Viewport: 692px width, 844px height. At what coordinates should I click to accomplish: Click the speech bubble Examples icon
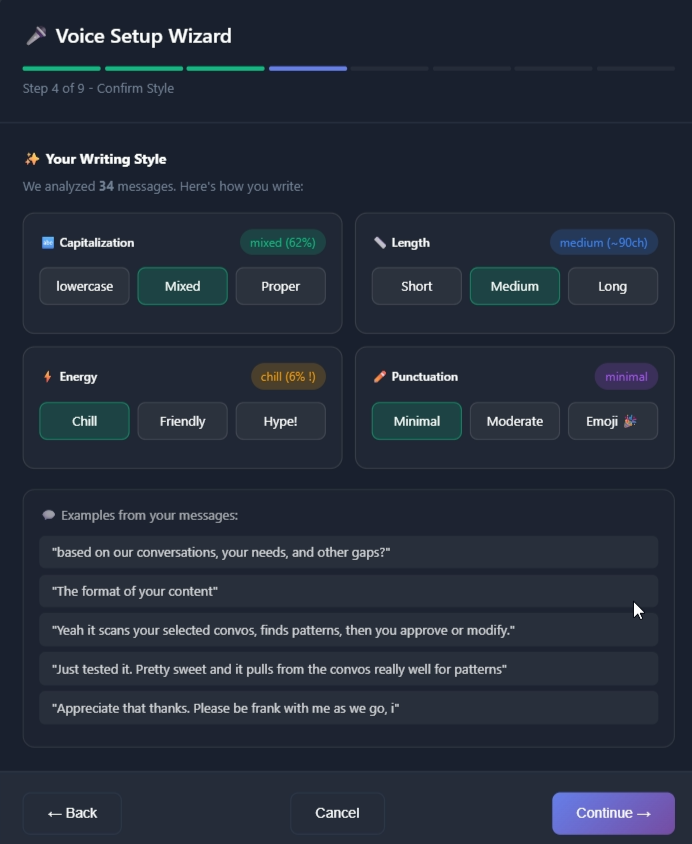(x=49, y=516)
